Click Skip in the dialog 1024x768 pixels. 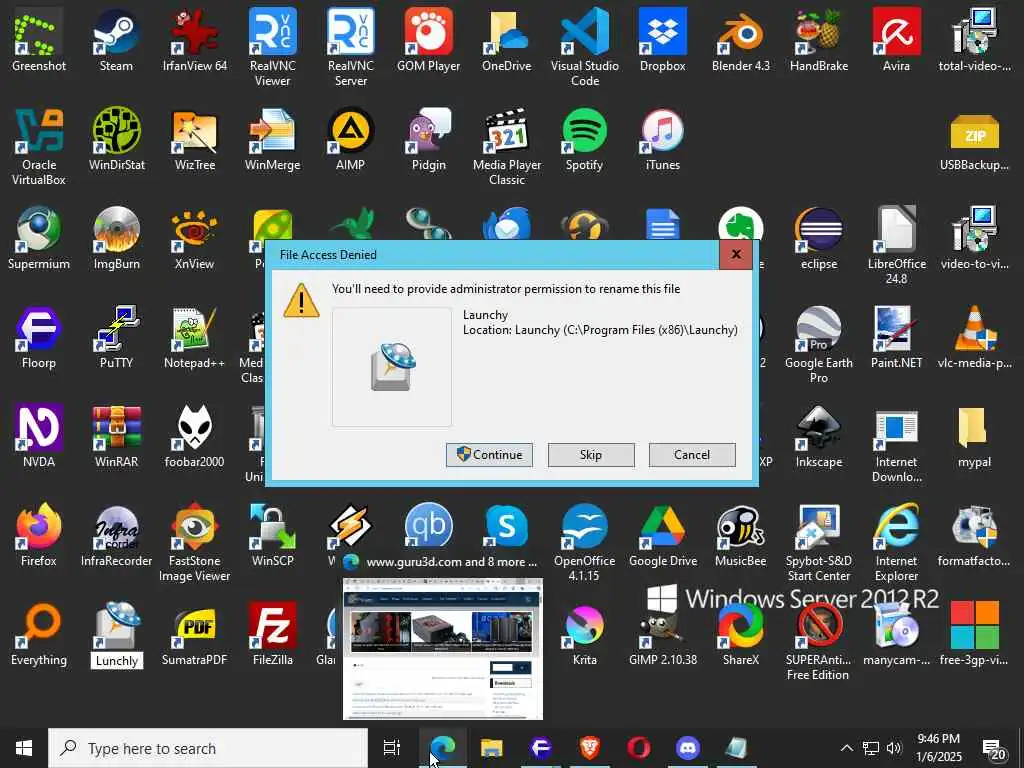point(590,455)
